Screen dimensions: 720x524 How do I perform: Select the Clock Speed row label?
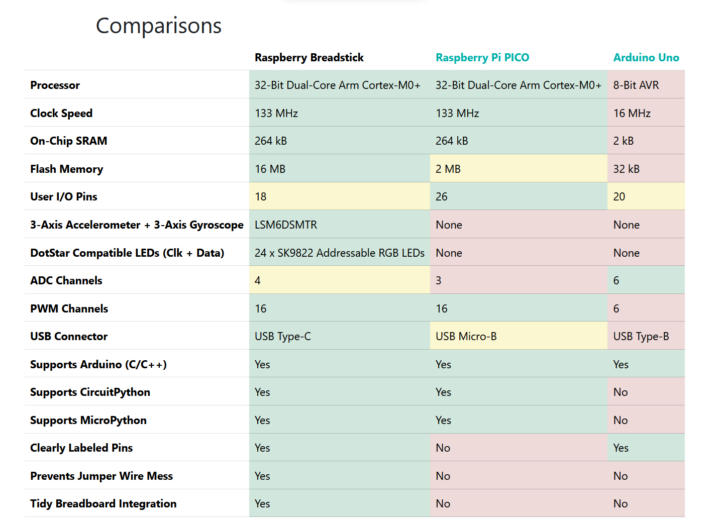61,113
